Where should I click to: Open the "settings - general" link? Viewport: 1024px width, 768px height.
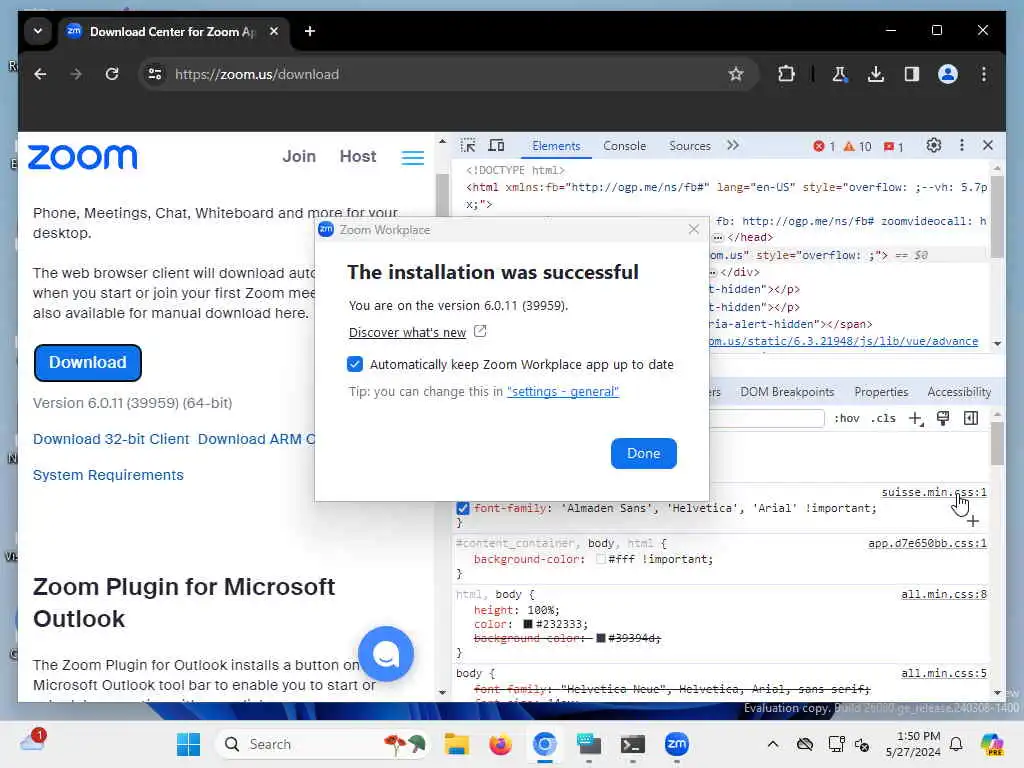(x=563, y=392)
